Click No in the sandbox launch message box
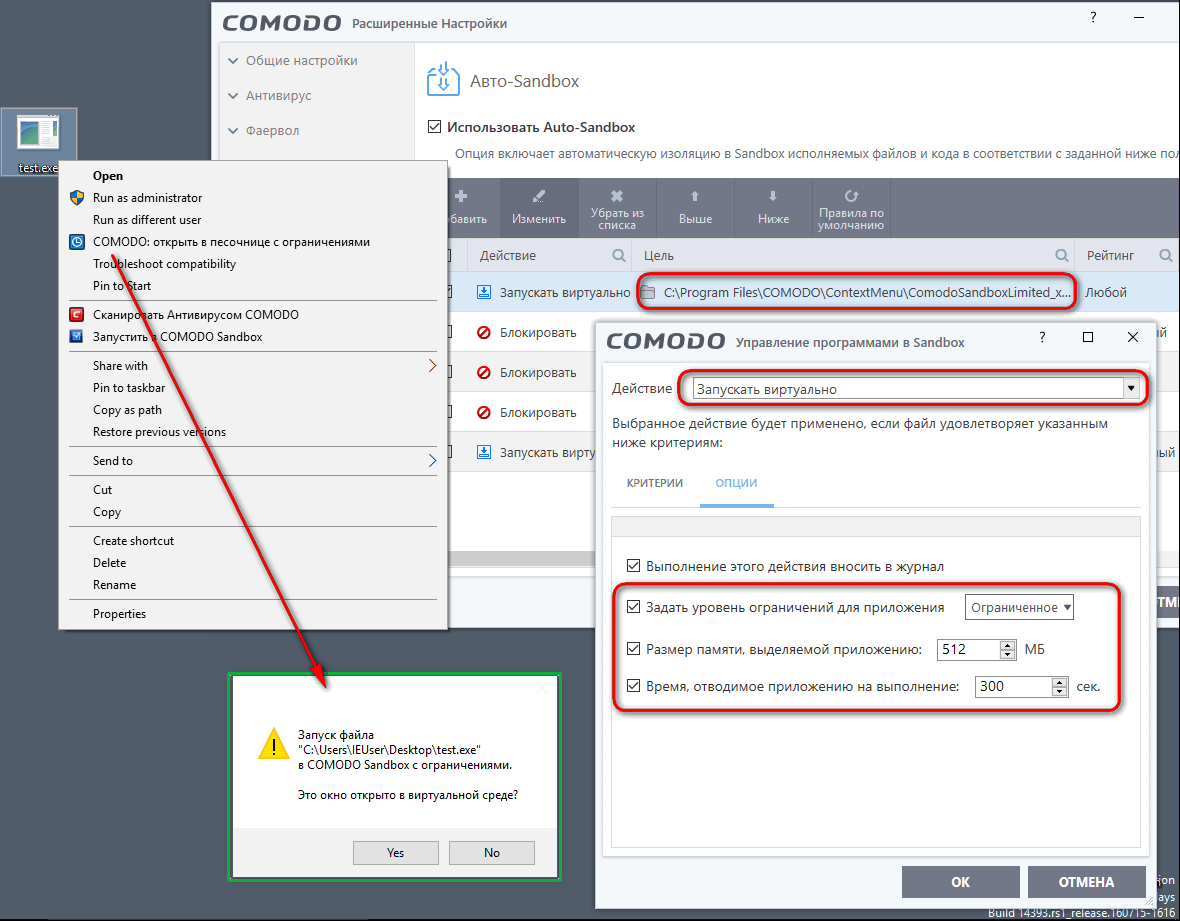Screen dimensions: 1180x921 pos(492,853)
